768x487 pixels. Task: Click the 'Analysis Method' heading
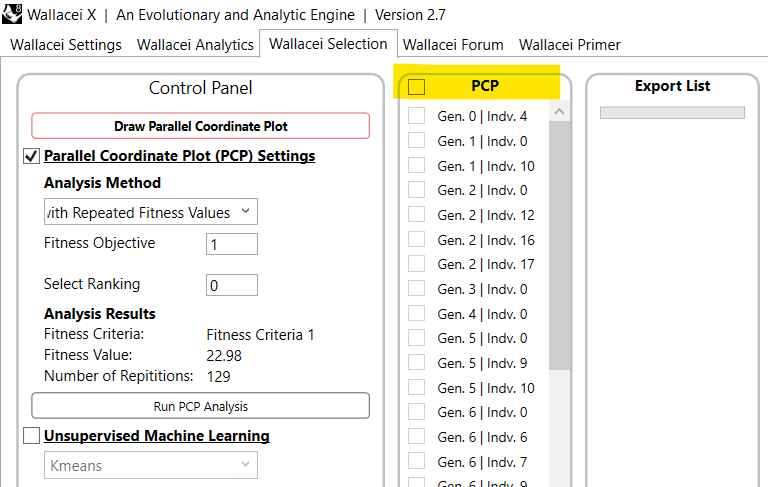coord(102,183)
